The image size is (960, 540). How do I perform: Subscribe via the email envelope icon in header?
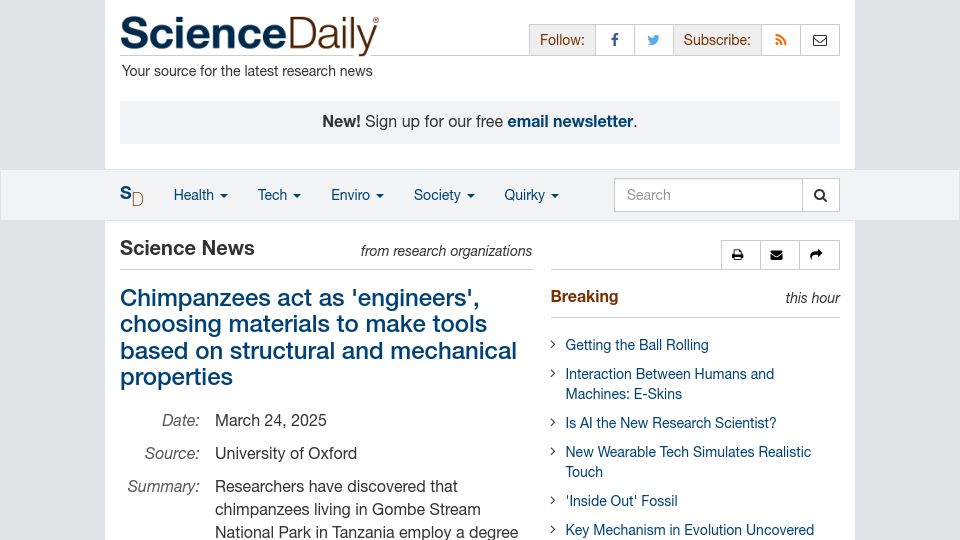tap(820, 40)
